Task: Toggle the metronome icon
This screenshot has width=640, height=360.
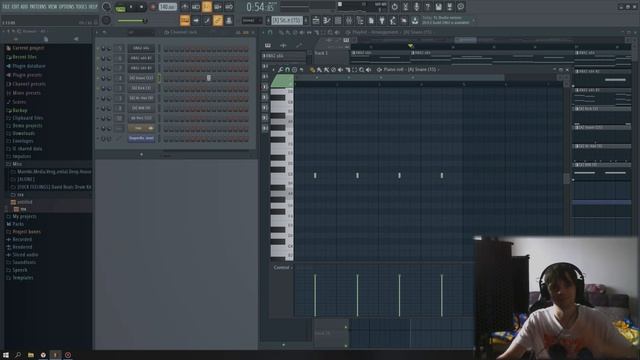Action: (185, 7)
